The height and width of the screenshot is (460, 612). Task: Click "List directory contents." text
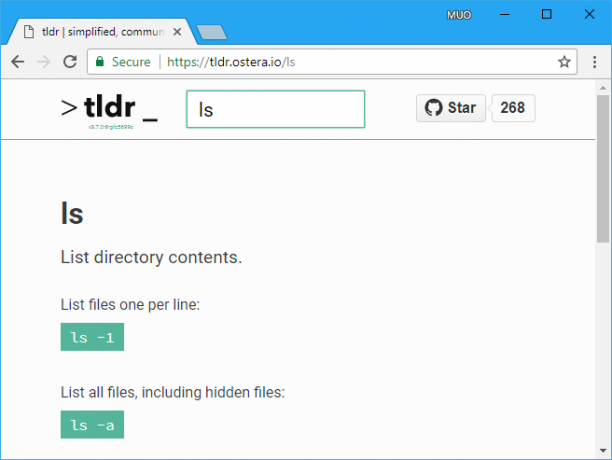click(x=151, y=258)
